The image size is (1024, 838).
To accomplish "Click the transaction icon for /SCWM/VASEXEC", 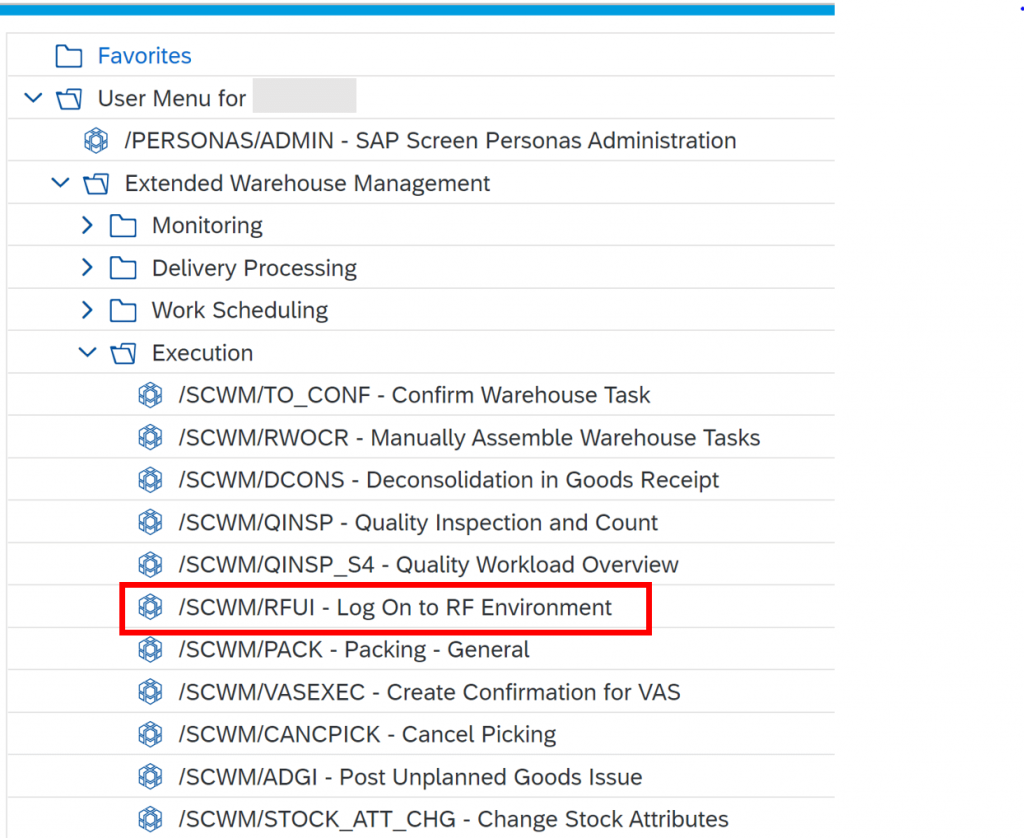I will click(x=150, y=692).
